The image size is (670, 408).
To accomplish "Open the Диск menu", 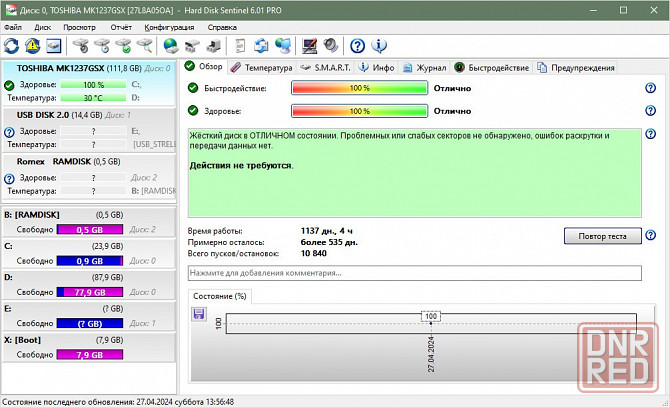I will (42, 27).
